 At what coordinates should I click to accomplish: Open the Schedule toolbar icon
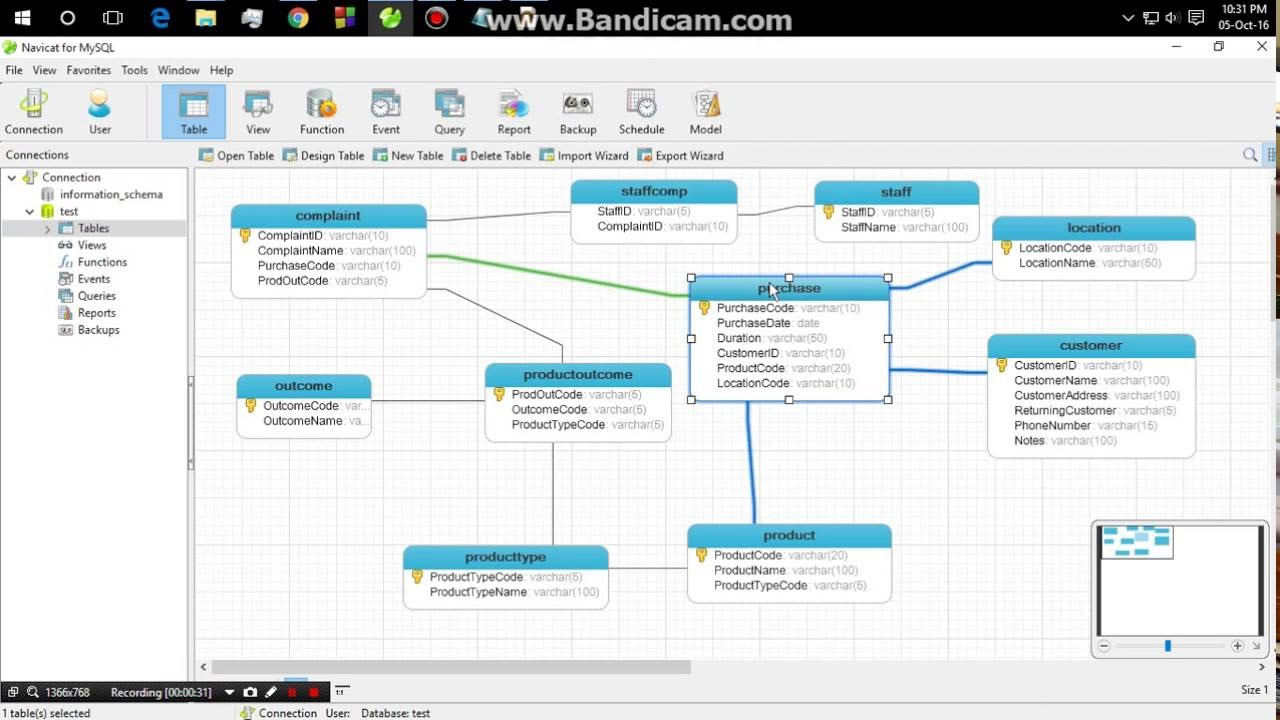[x=641, y=111]
